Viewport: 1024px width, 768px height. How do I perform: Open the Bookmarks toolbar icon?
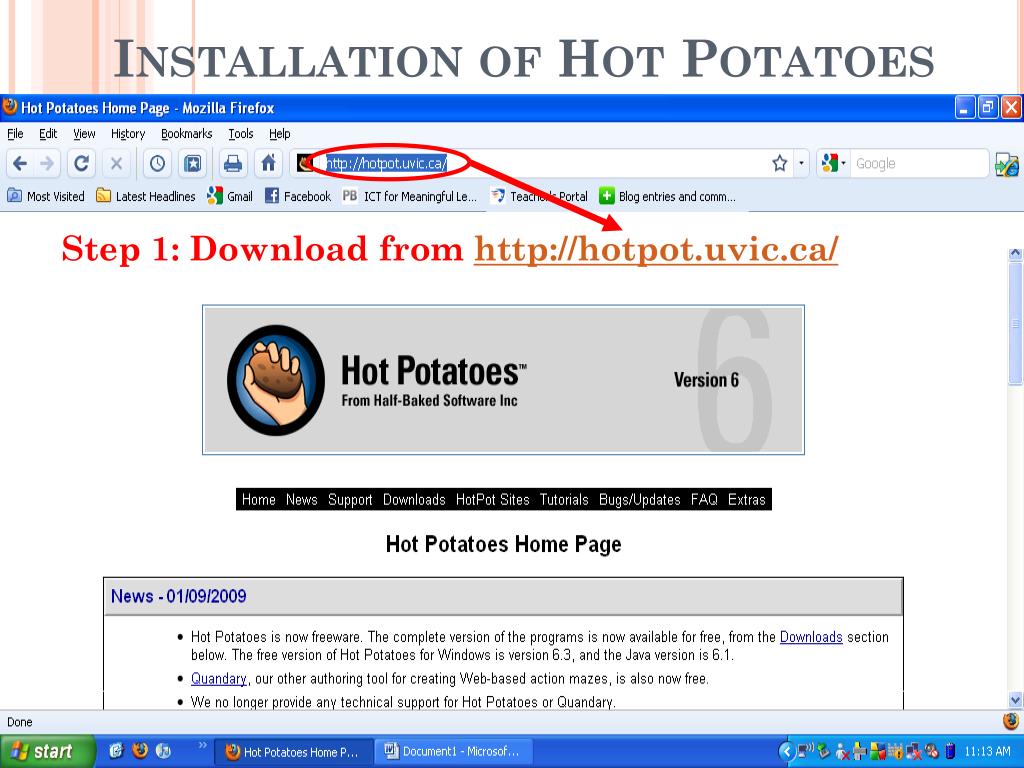click(x=193, y=163)
